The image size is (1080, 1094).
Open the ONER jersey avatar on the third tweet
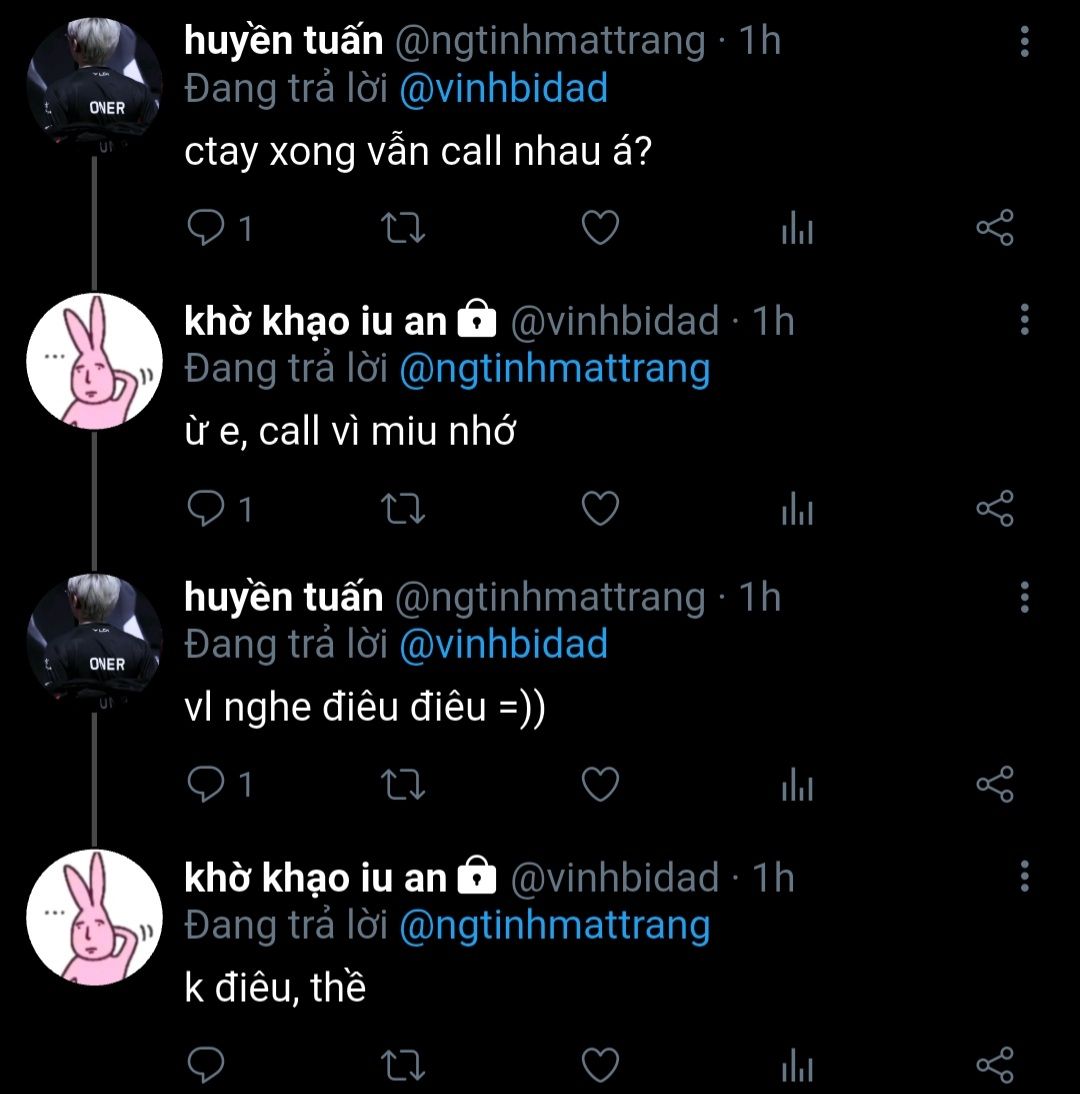(93, 640)
